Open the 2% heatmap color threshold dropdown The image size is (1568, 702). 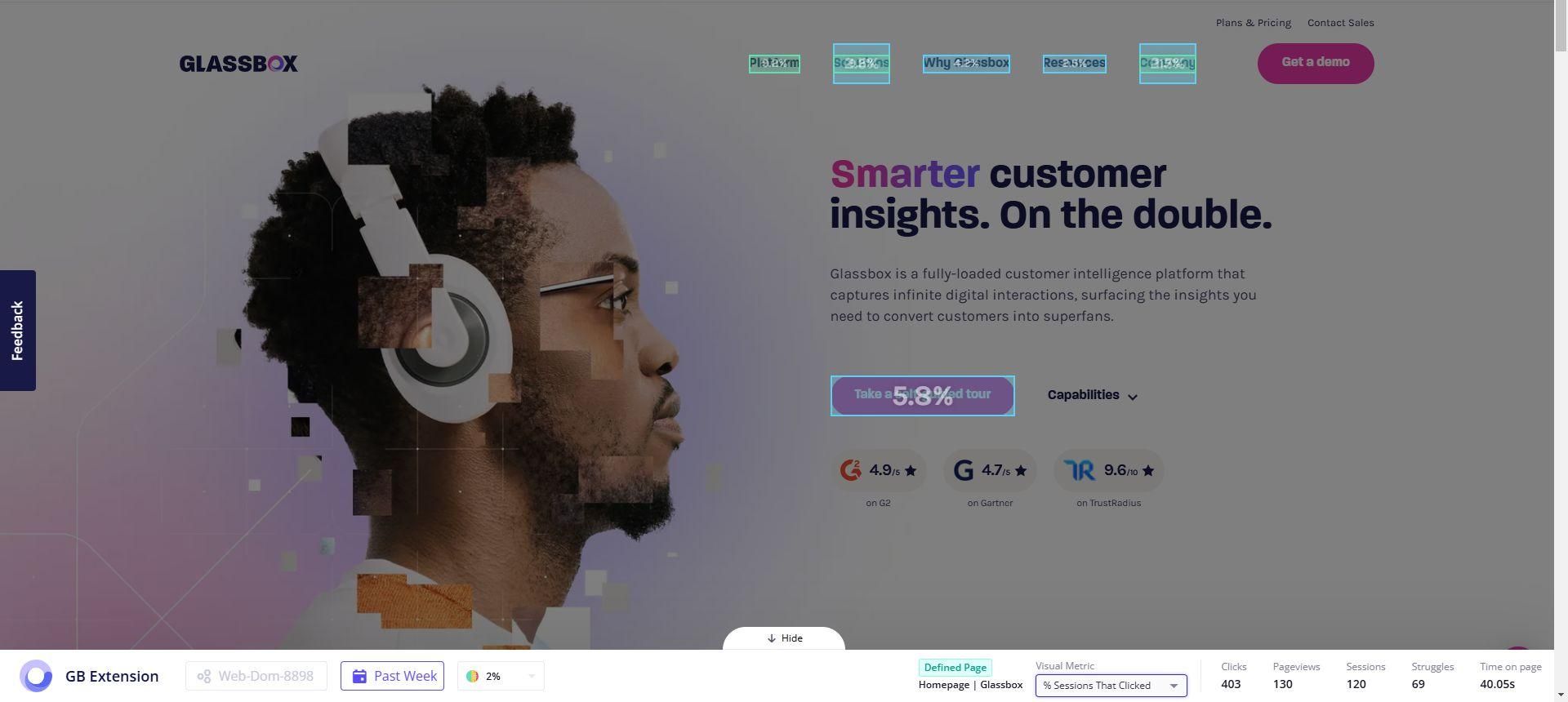point(501,676)
